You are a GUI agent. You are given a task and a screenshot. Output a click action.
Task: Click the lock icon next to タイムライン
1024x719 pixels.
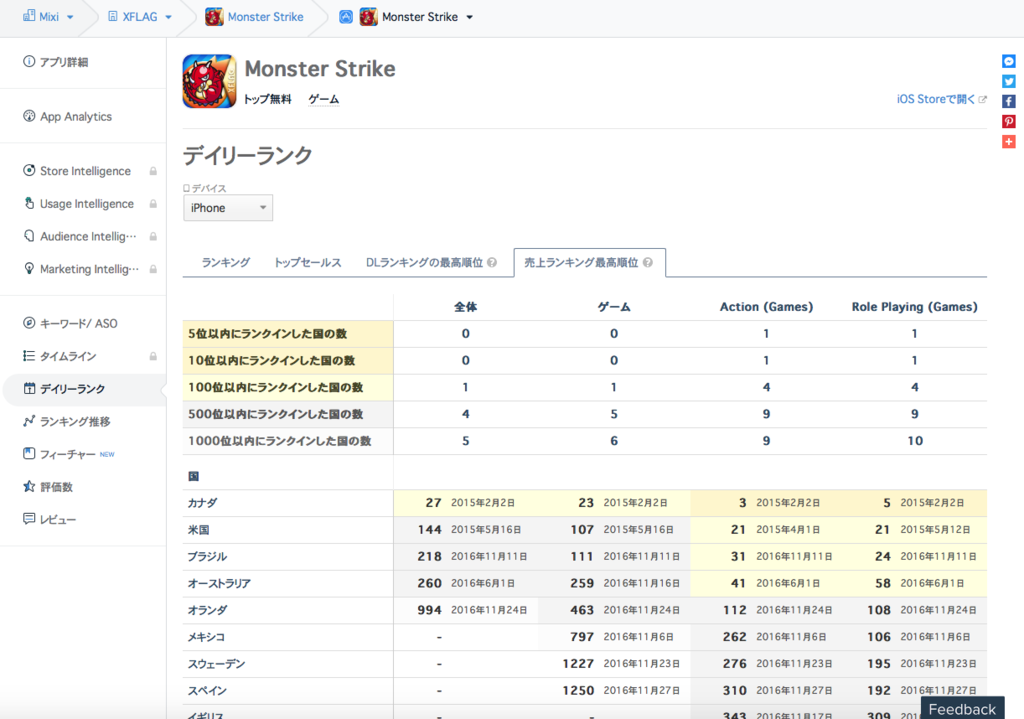[x=153, y=357]
